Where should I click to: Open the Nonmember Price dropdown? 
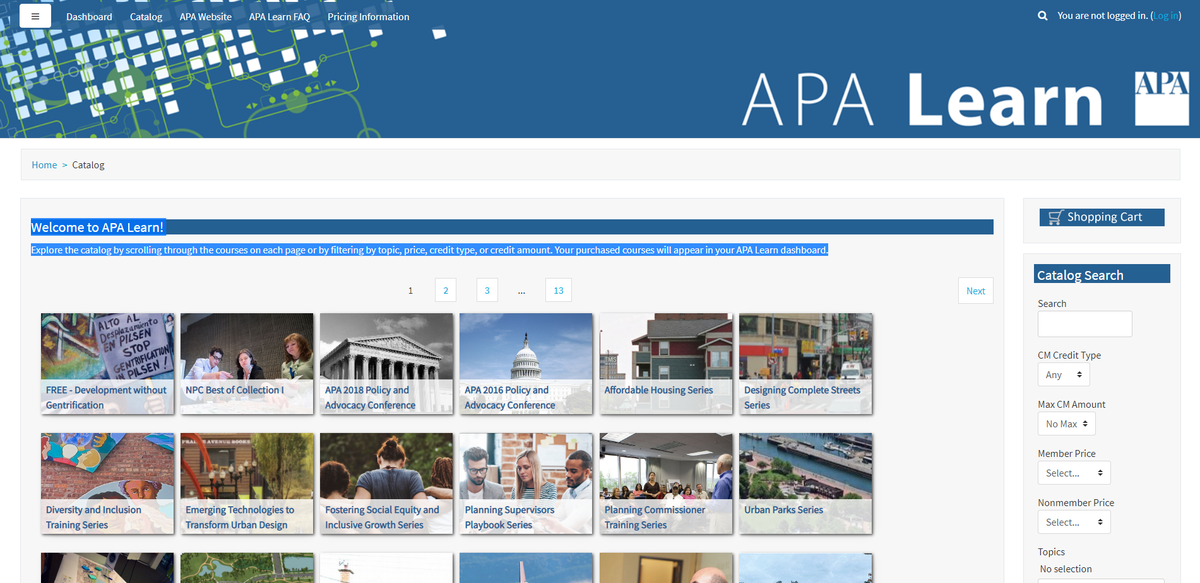pos(1074,522)
